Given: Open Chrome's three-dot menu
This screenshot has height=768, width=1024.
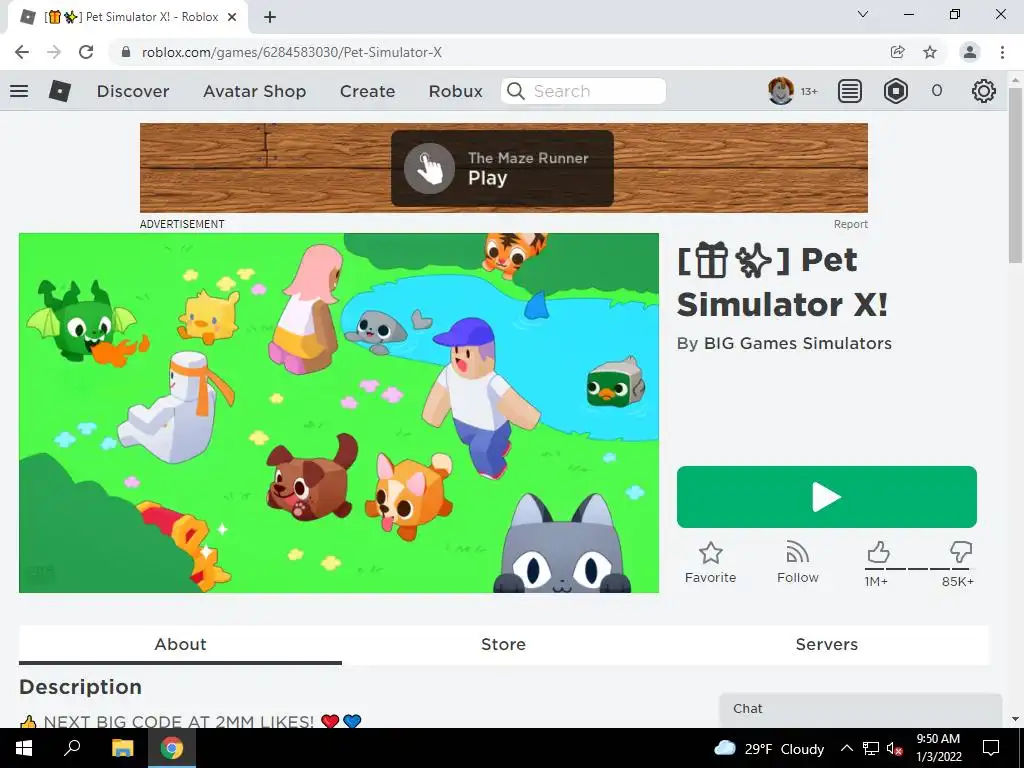Looking at the screenshot, I should (1002, 52).
